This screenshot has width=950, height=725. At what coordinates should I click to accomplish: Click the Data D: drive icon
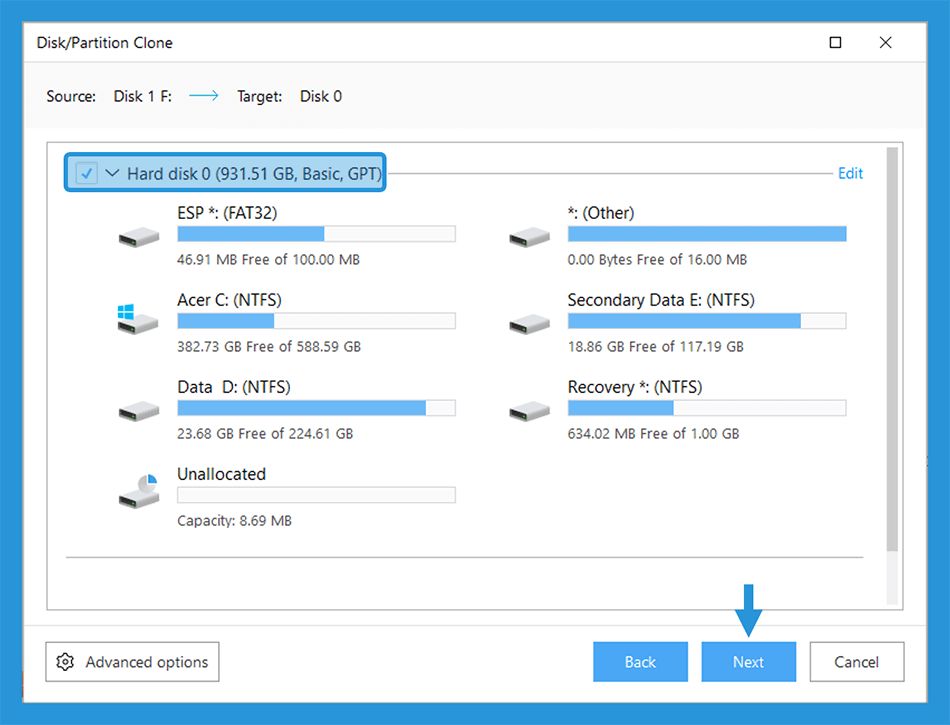(139, 411)
